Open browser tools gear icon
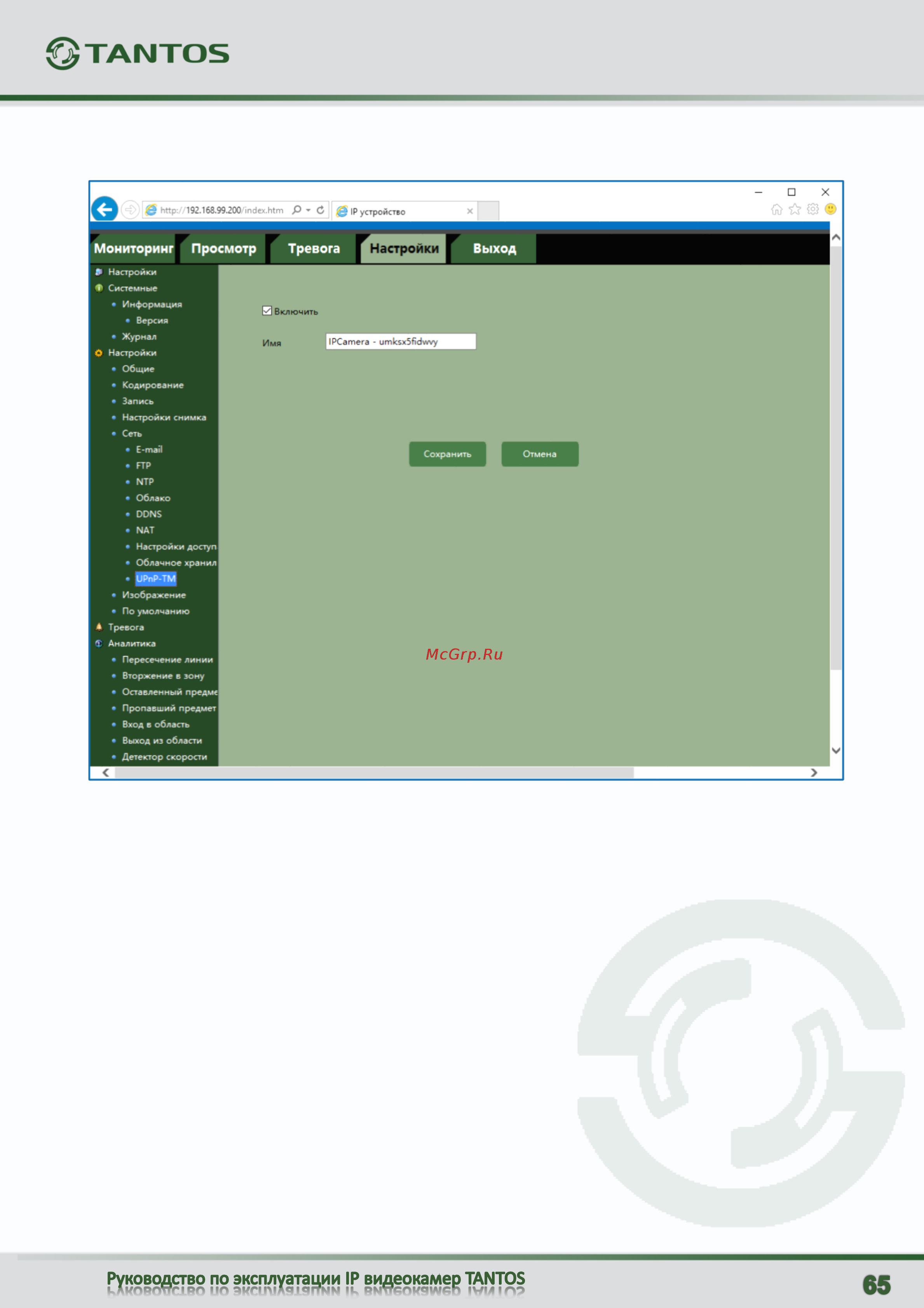Viewport: 924px width, 1308px height. click(x=813, y=209)
